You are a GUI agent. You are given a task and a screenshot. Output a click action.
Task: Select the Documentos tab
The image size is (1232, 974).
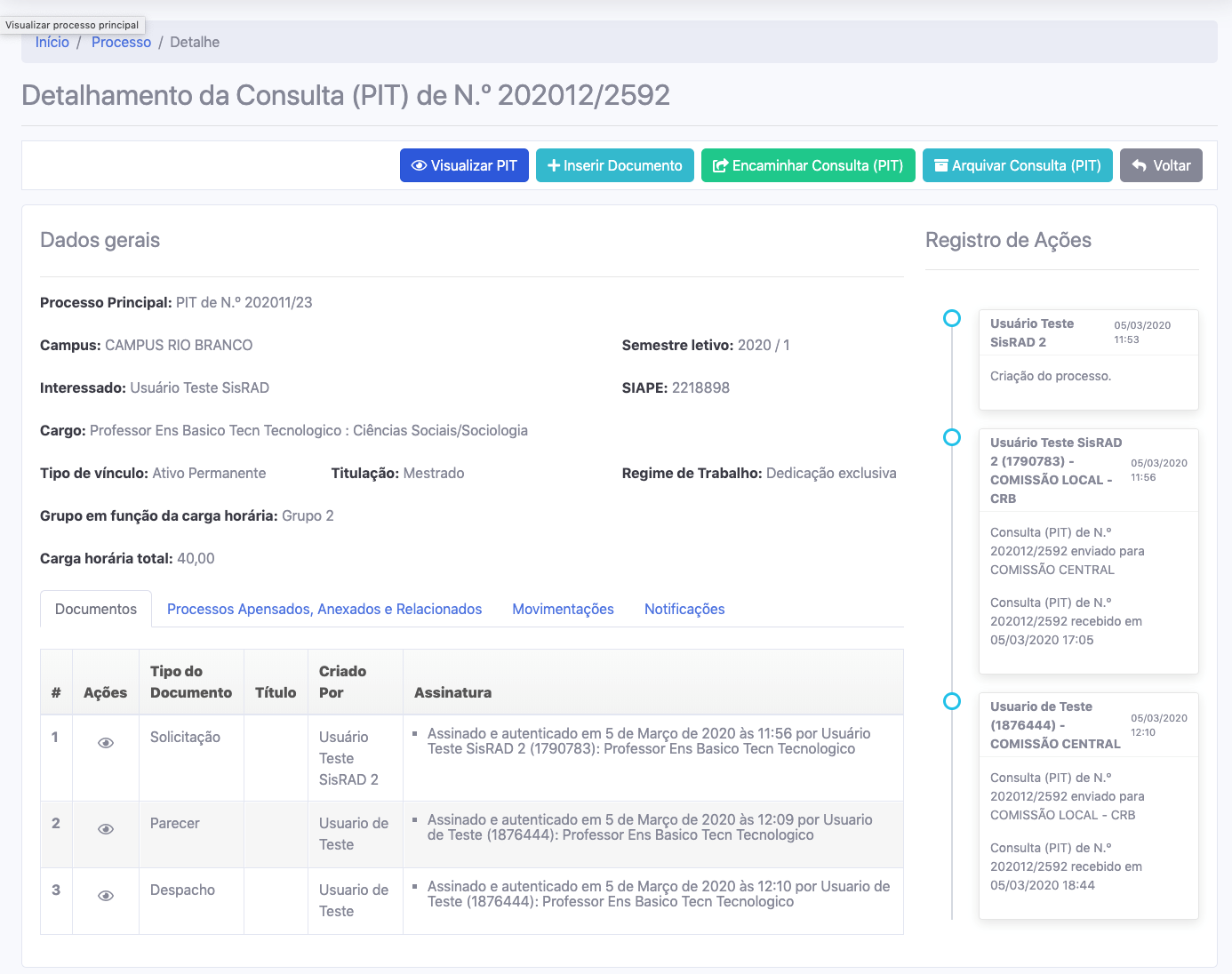coord(96,609)
